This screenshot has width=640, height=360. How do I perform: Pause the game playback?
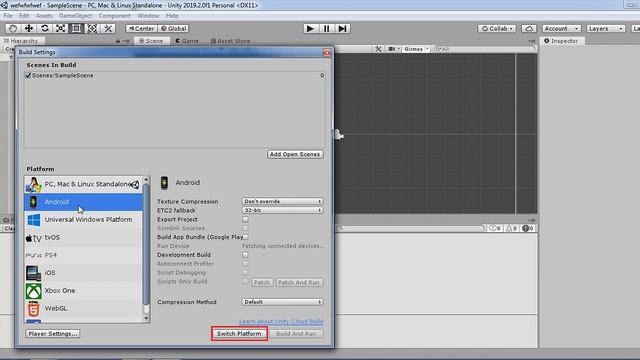pos(327,29)
